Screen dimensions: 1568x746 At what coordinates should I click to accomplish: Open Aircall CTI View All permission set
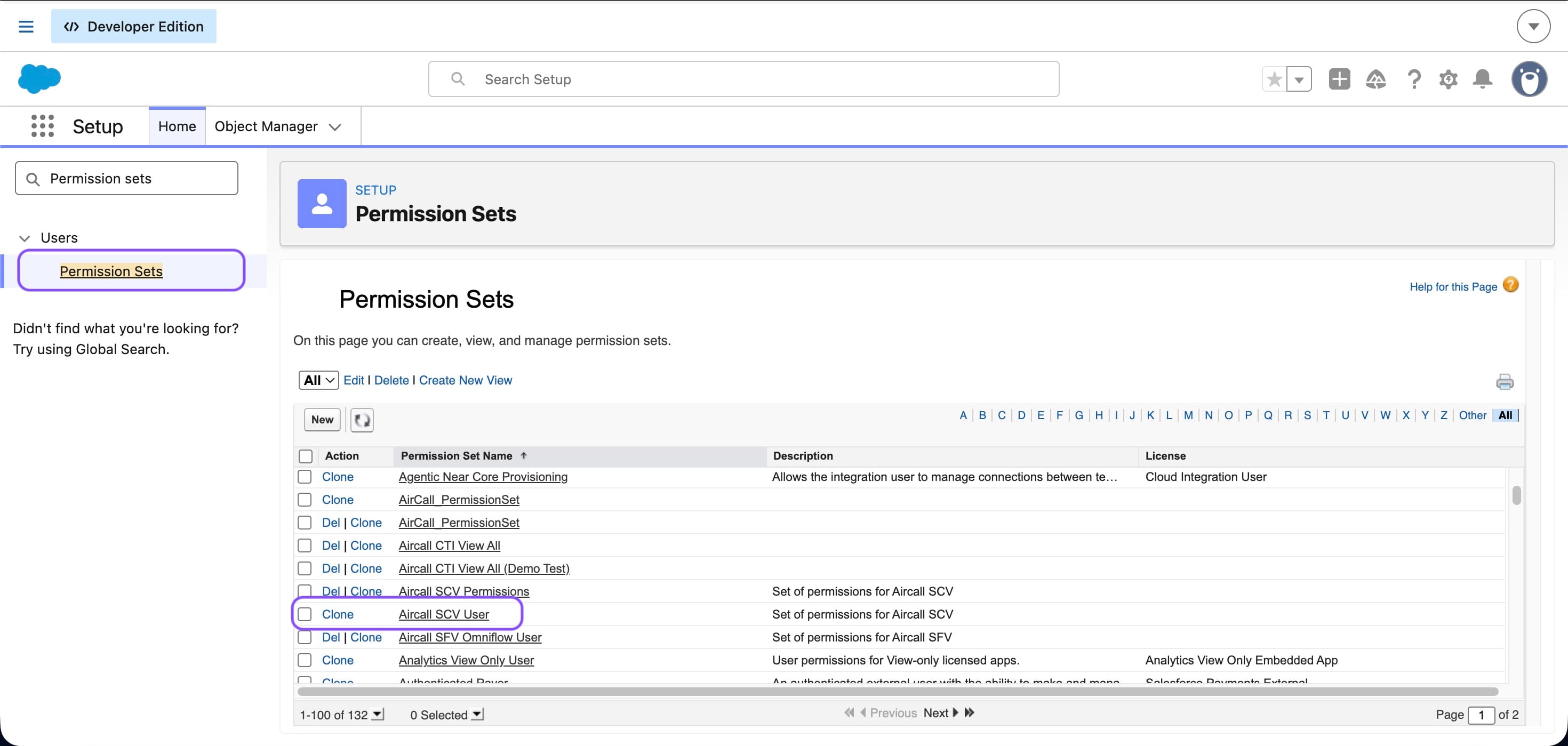[449, 546]
